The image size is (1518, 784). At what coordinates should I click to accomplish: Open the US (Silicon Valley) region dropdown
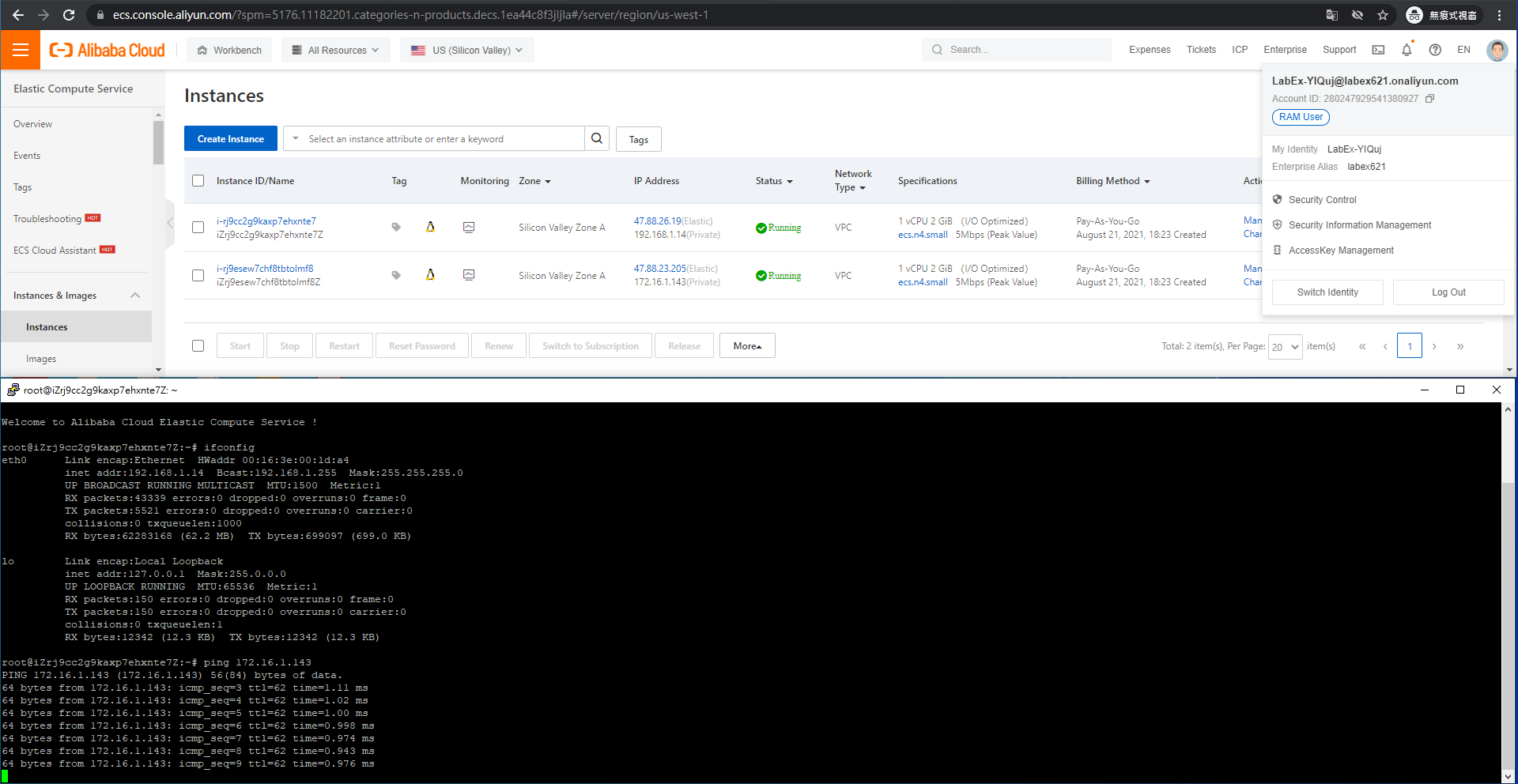pos(467,50)
